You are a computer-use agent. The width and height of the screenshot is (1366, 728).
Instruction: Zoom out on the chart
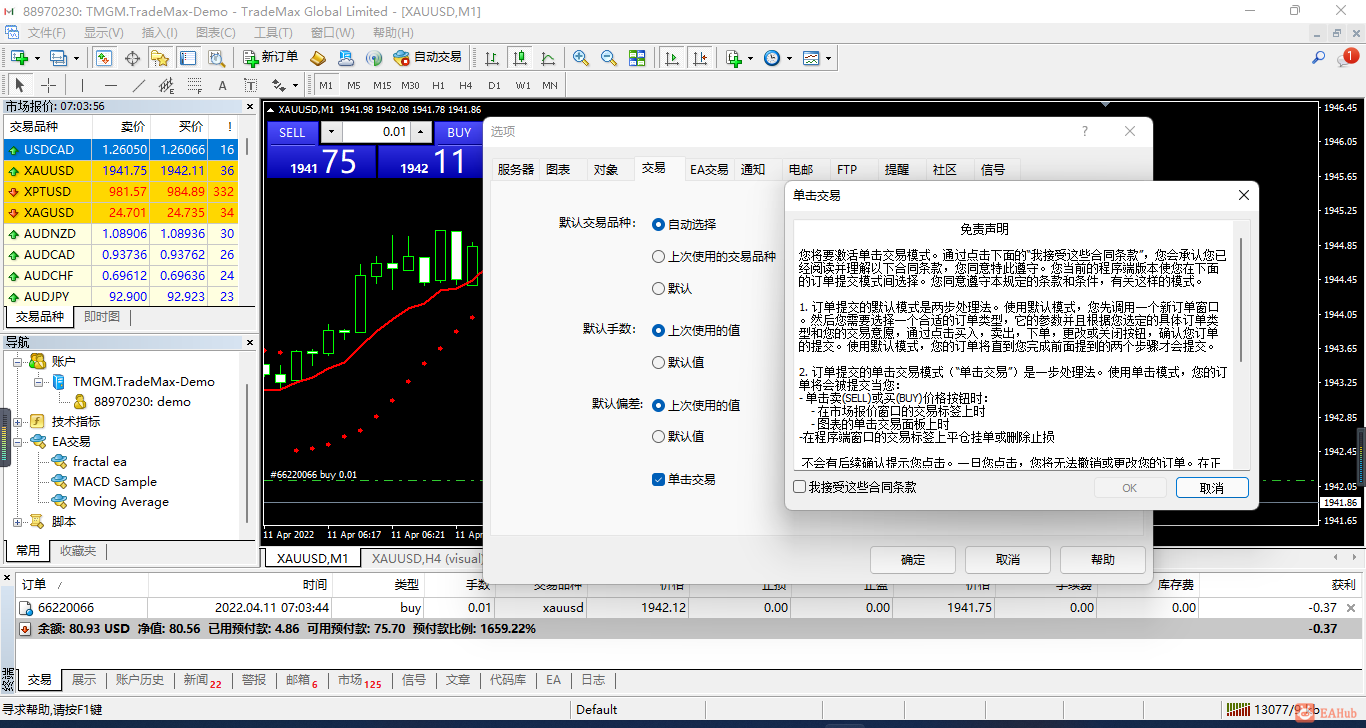[x=608, y=58]
